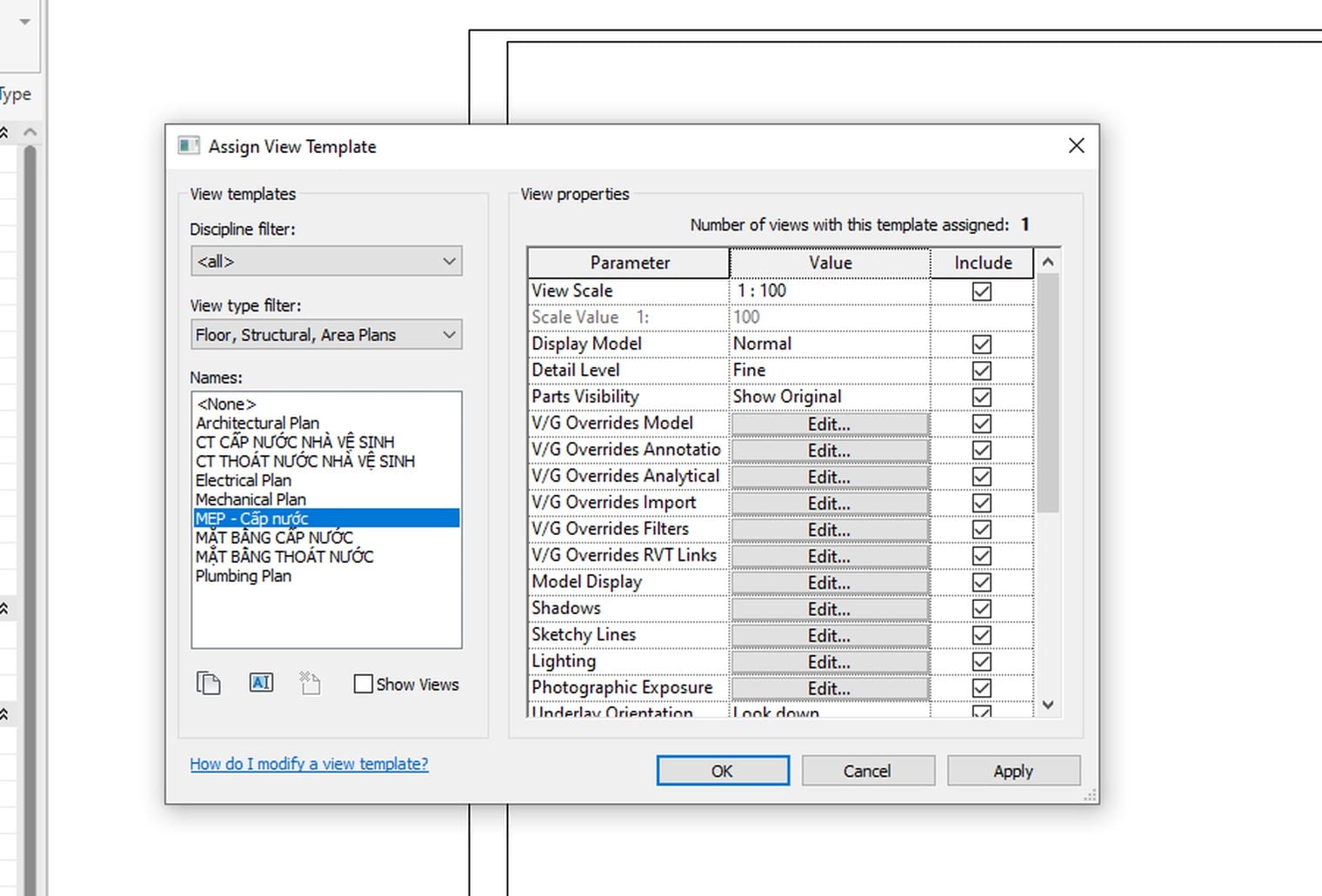Open the View type filter dropdown
Image resolution: width=1322 pixels, height=896 pixels.
(x=326, y=335)
